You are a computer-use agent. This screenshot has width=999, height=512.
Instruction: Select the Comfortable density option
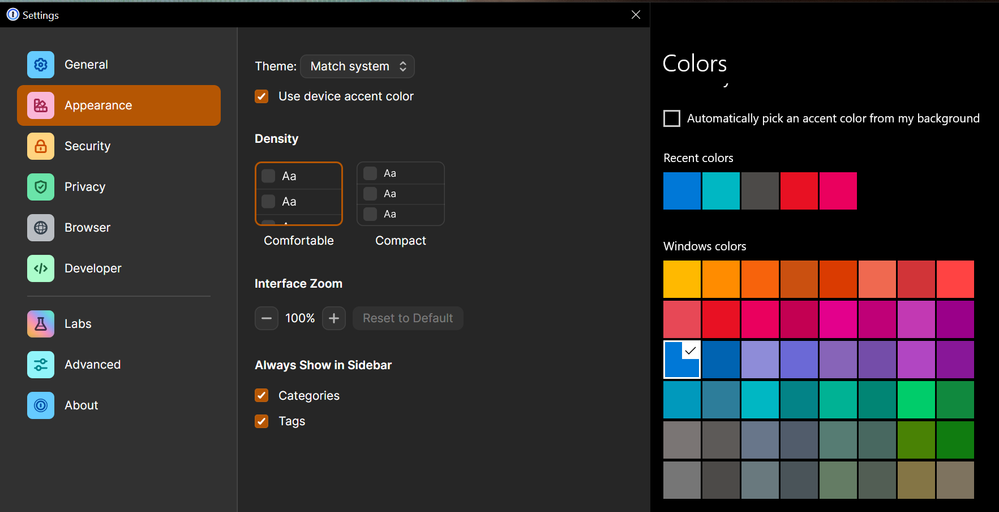click(298, 194)
